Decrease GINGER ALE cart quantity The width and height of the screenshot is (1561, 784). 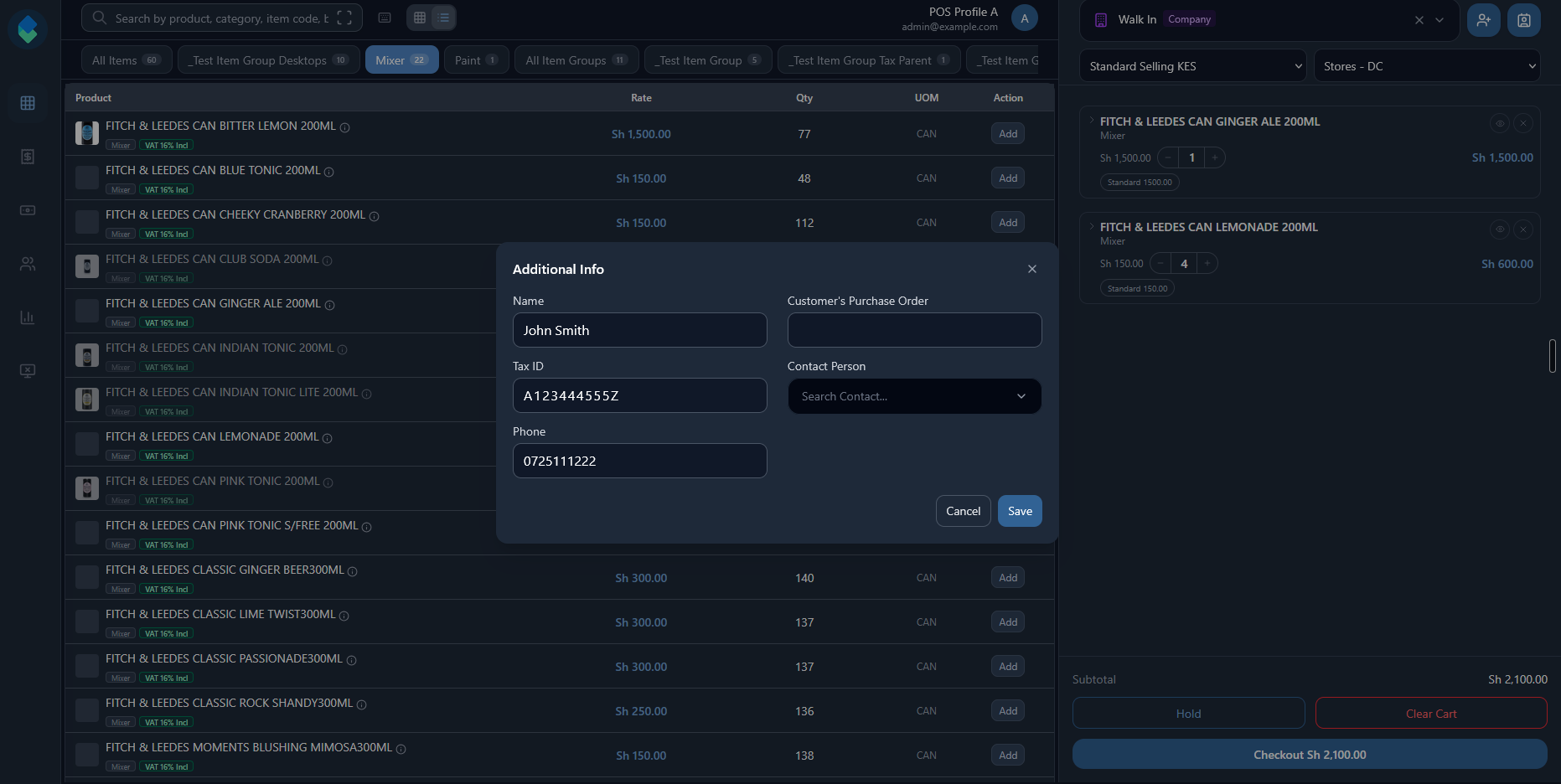[x=1168, y=157]
